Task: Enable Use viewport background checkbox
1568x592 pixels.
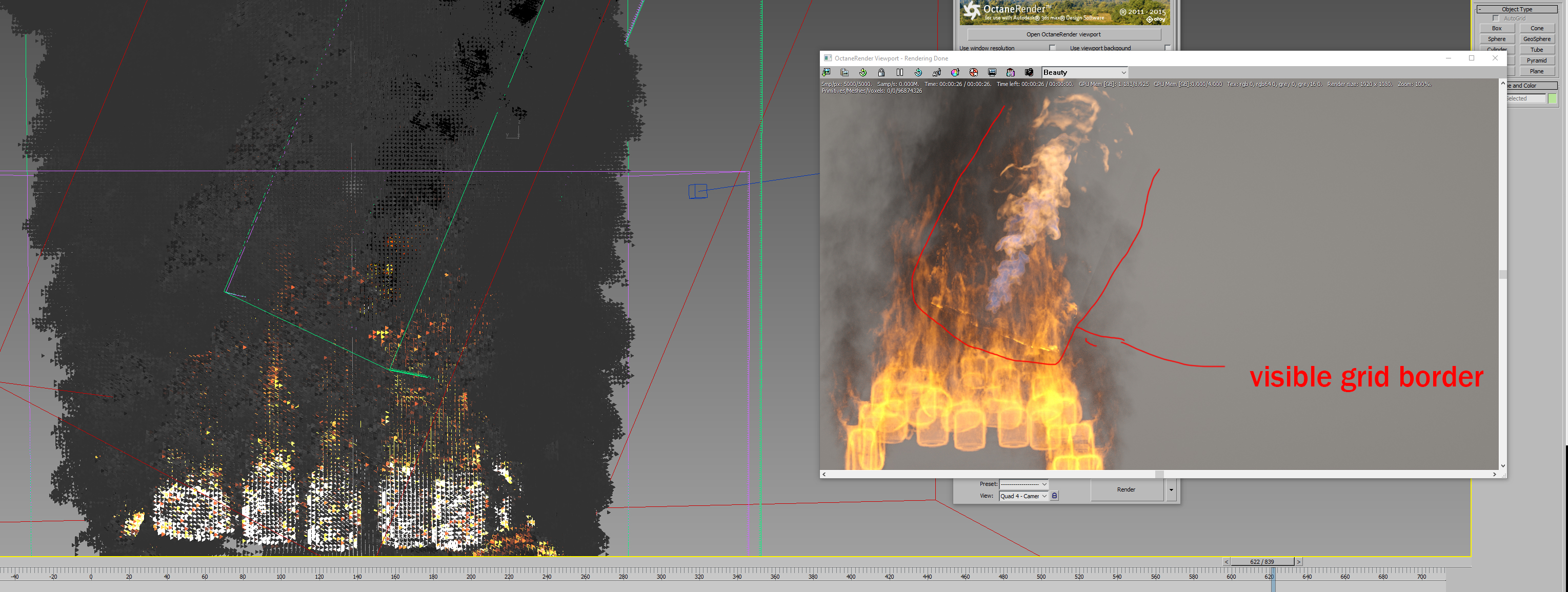Action: 1167,48
